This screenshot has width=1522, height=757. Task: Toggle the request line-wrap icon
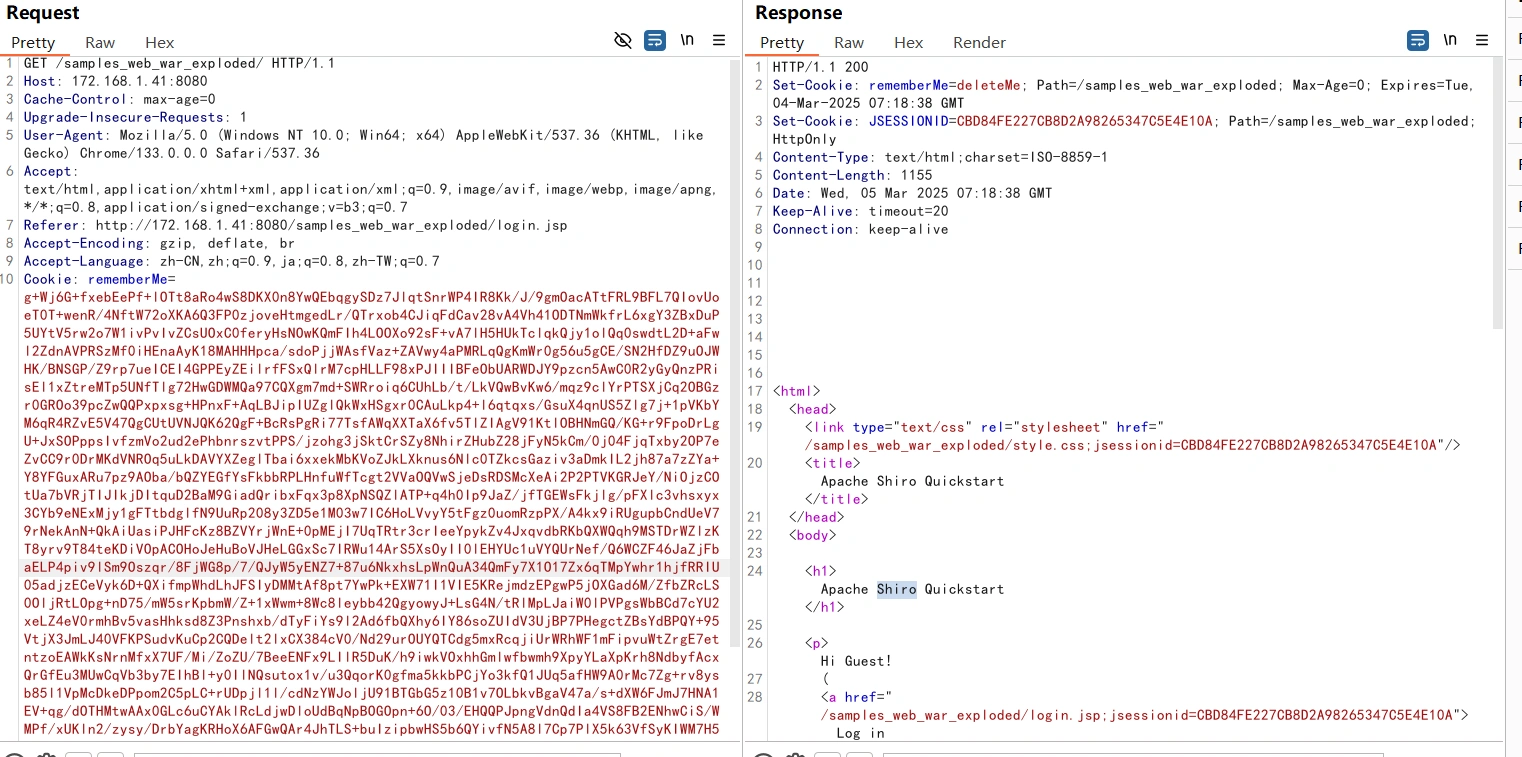tap(655, 41)
